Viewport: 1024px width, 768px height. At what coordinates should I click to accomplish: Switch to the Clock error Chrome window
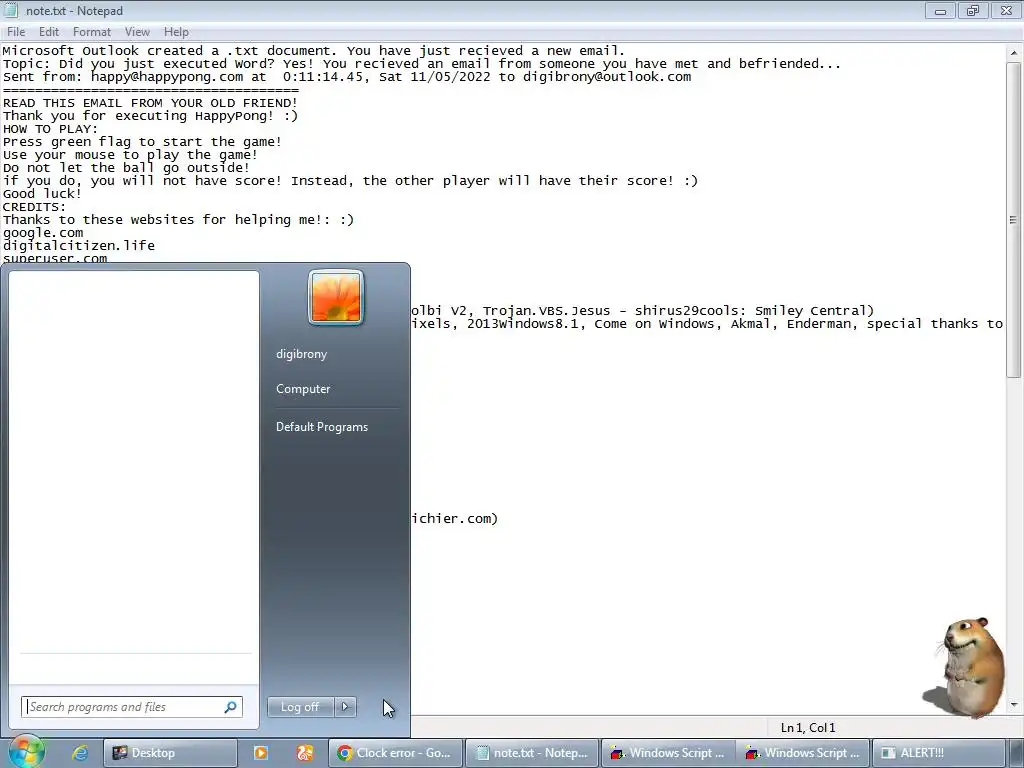[396, 753]
